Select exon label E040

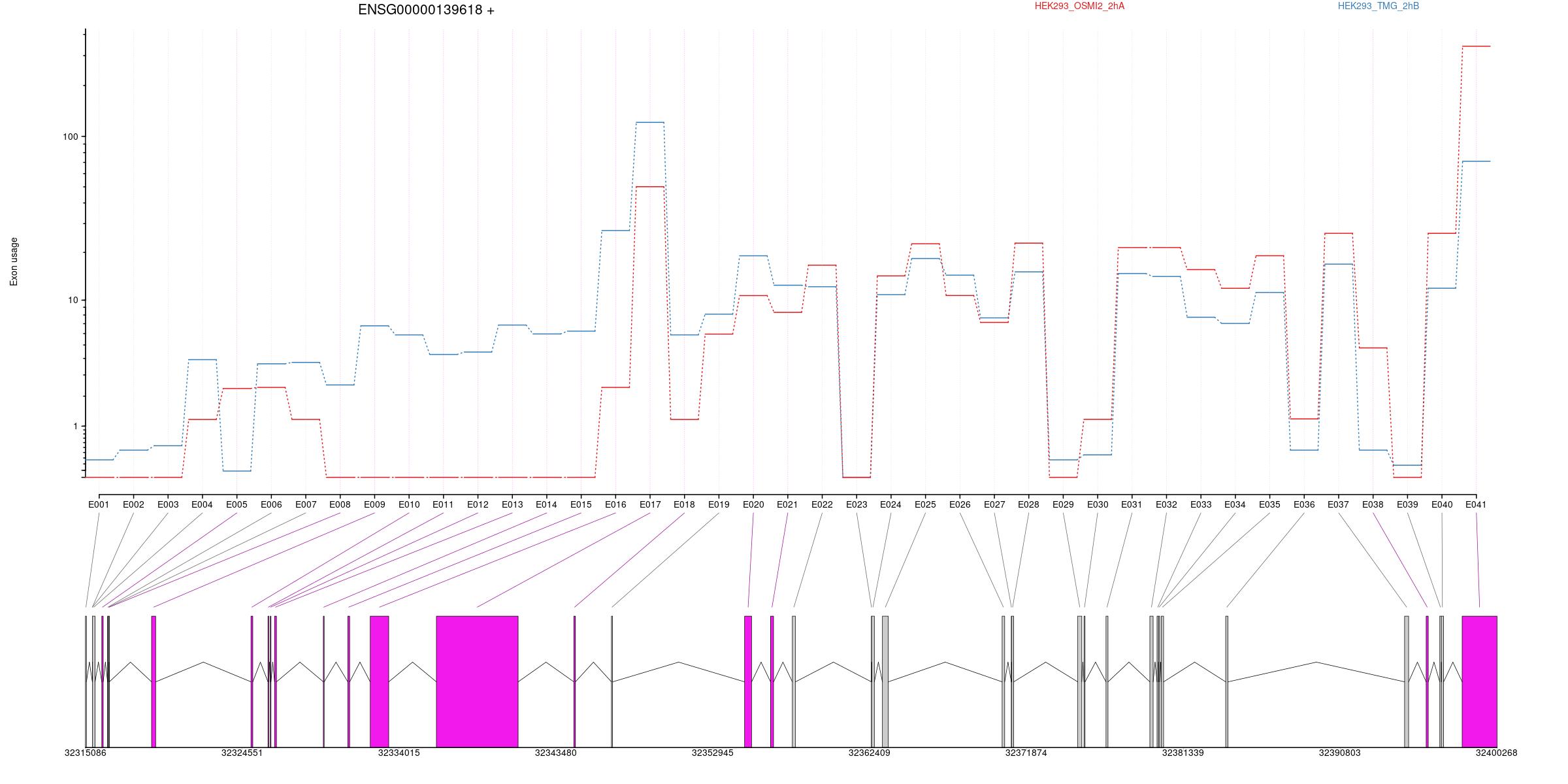[1442, 504]
